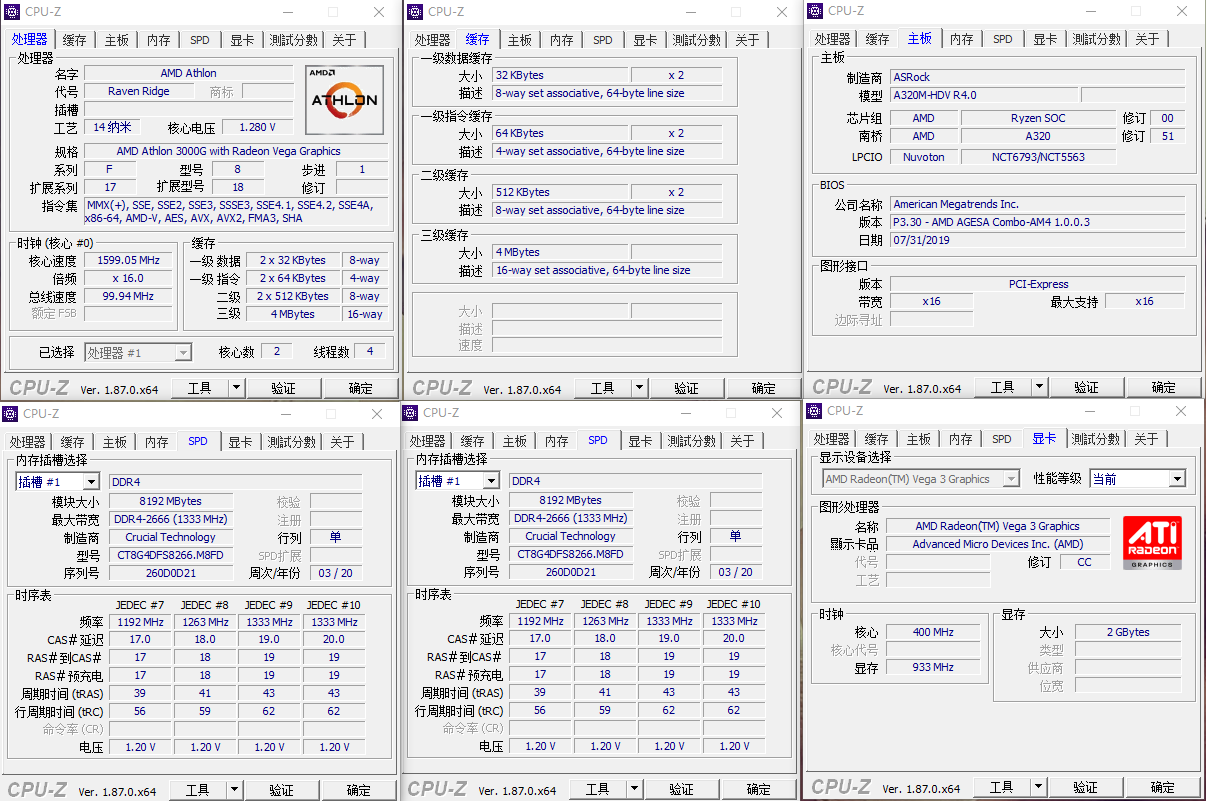This screenshot has height=801, width=1206.
Task: Close the CPU-Z mainboard window
Action: pyautogui.click(x=1180, y=11)
